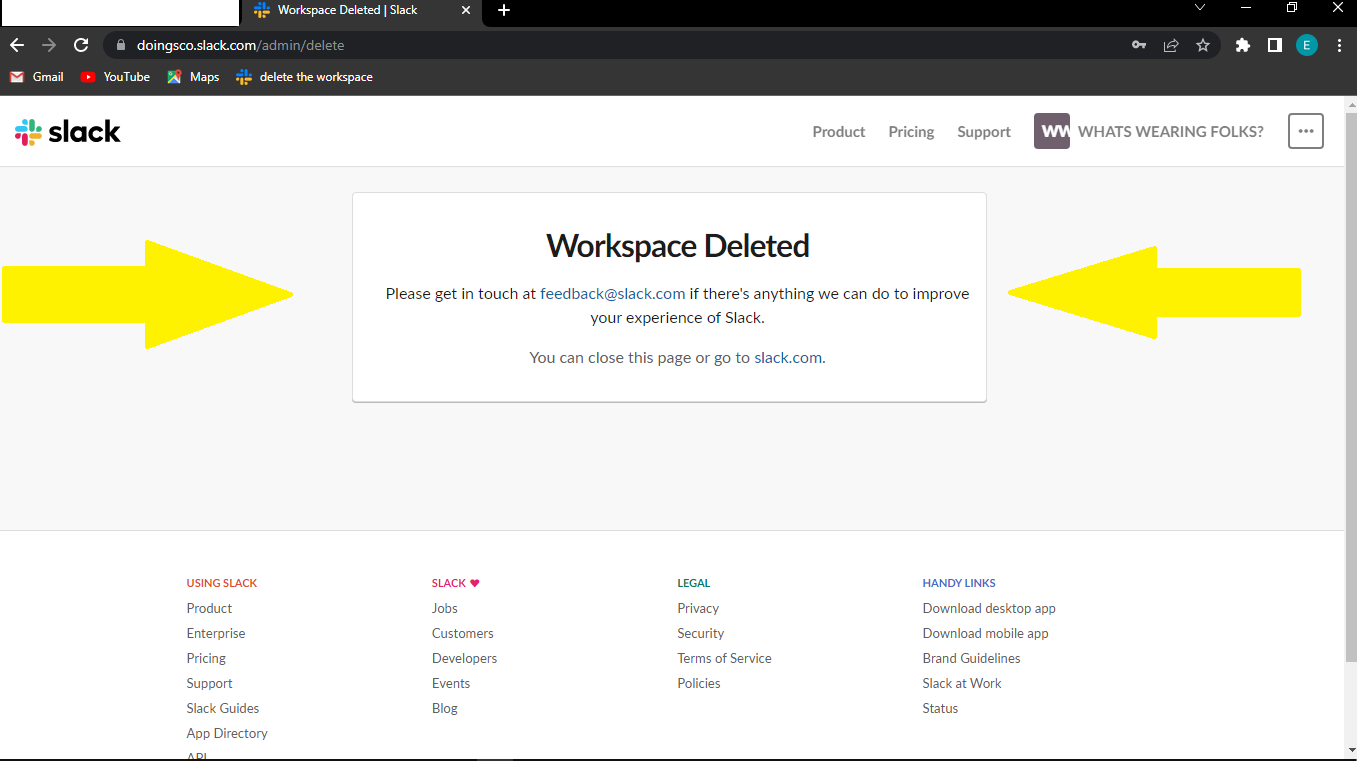This screenshot has height=761, width=1357.
Task: Open the Slack at Work footer link
Action: coord(962,683)
